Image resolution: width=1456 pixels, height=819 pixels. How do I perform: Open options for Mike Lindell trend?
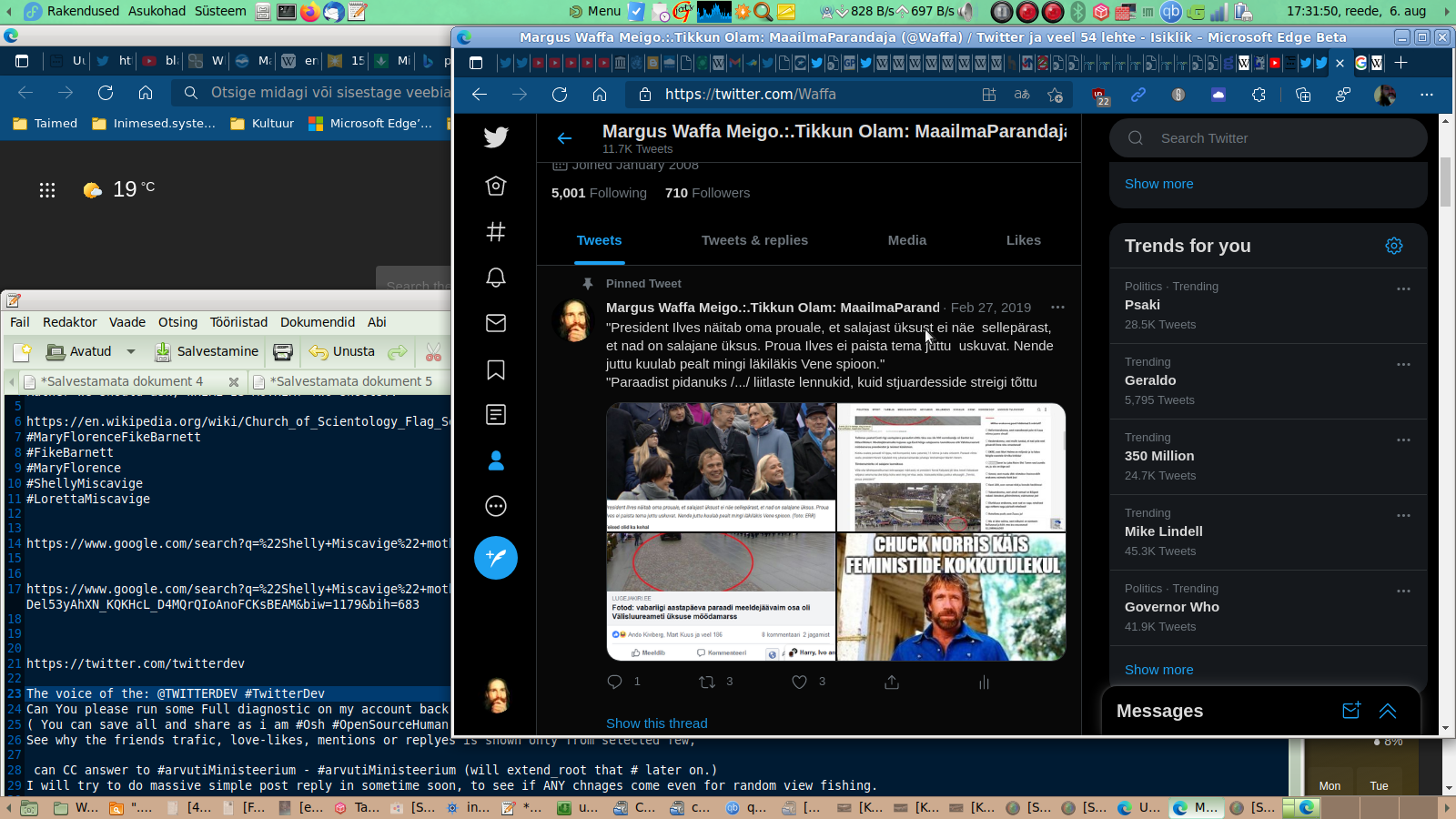coord(1403,515)
